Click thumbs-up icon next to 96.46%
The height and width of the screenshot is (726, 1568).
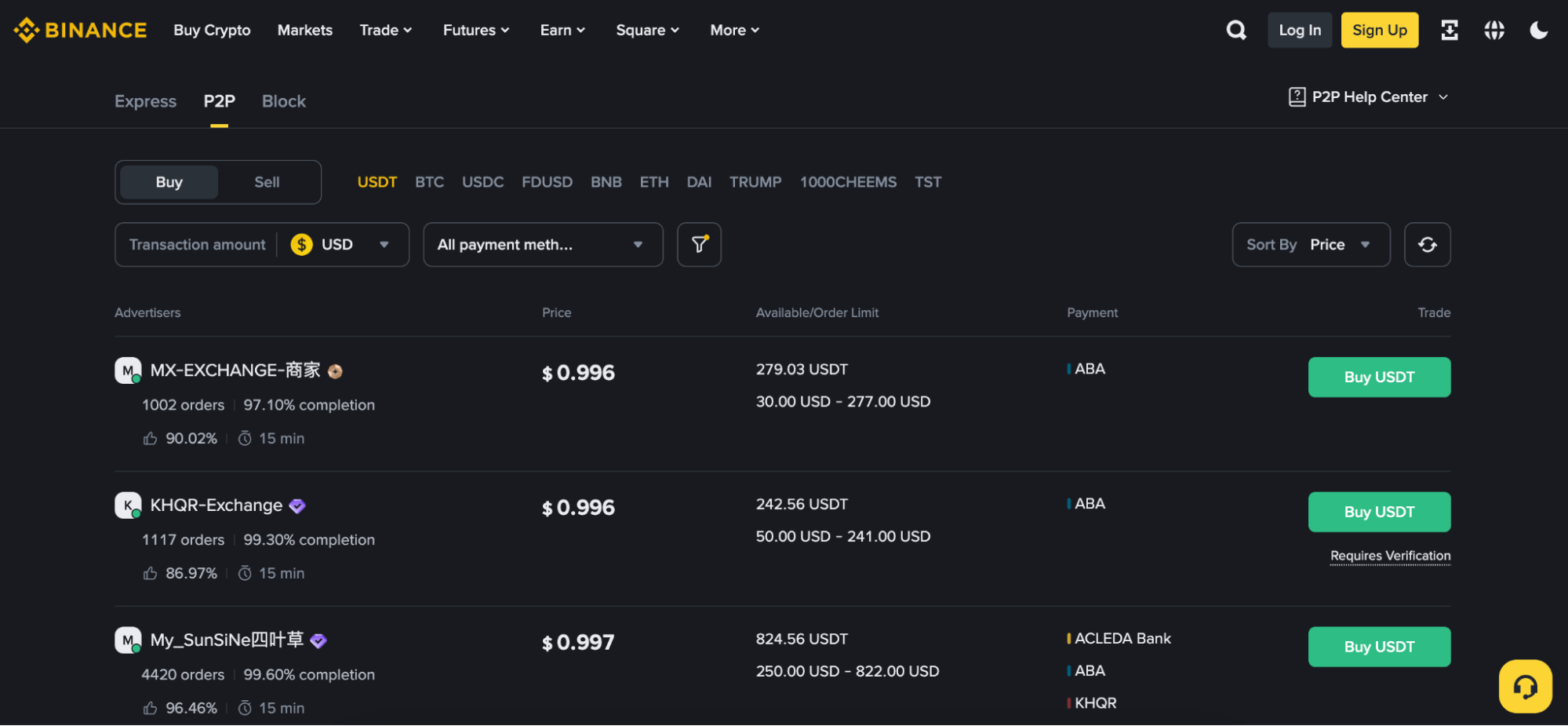150,709
